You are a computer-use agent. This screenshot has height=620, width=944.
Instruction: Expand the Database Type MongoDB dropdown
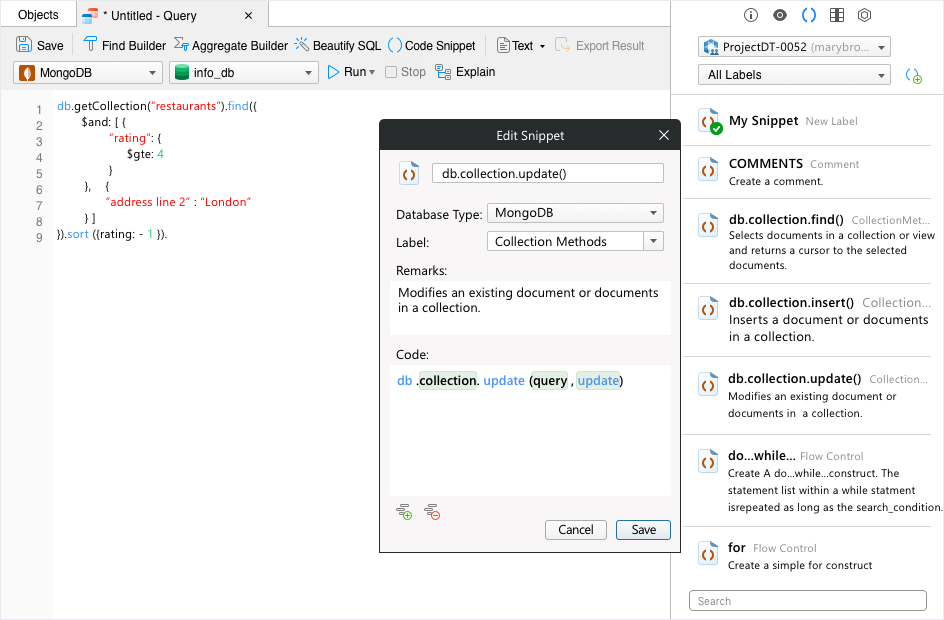(x=575, y=213)
